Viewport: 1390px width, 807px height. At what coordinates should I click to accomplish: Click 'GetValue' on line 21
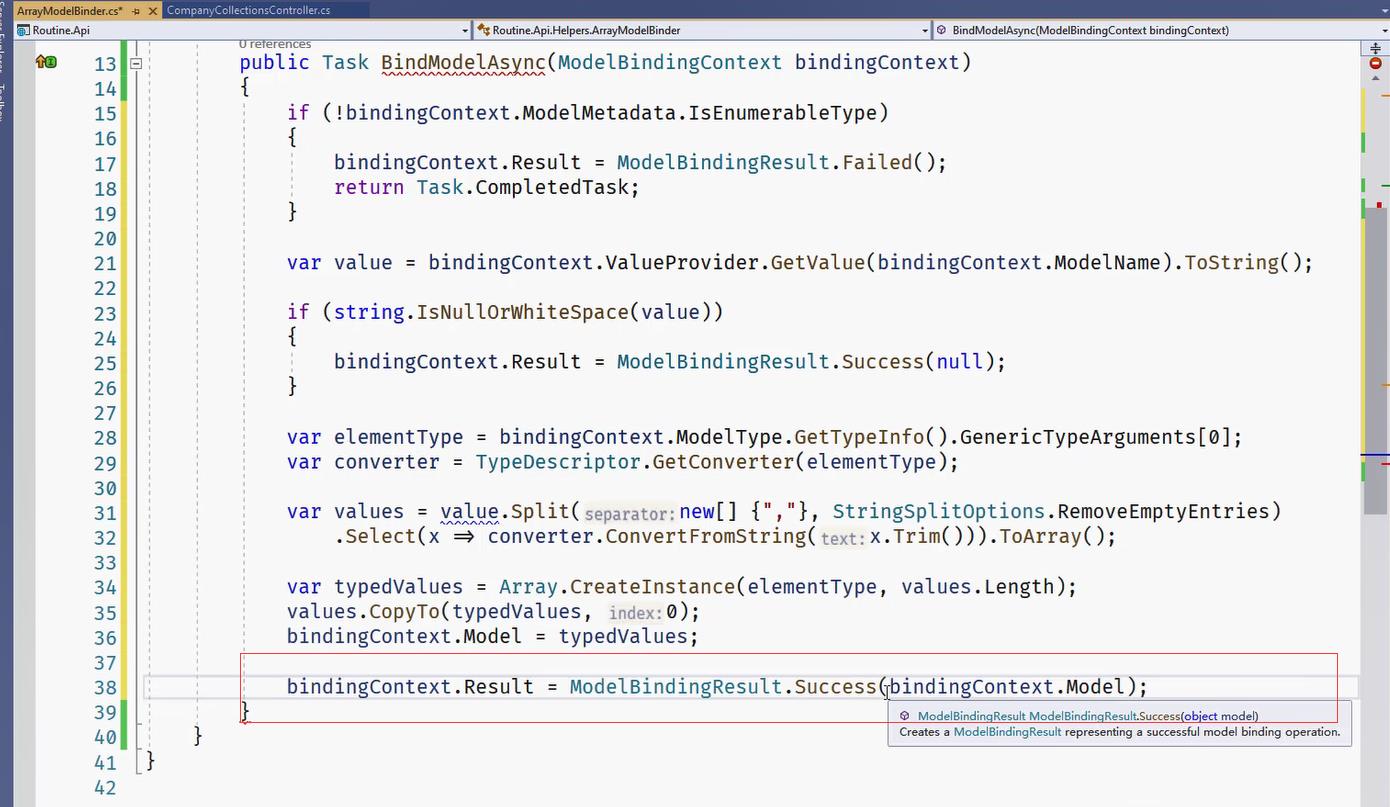(x=818, y=262)
